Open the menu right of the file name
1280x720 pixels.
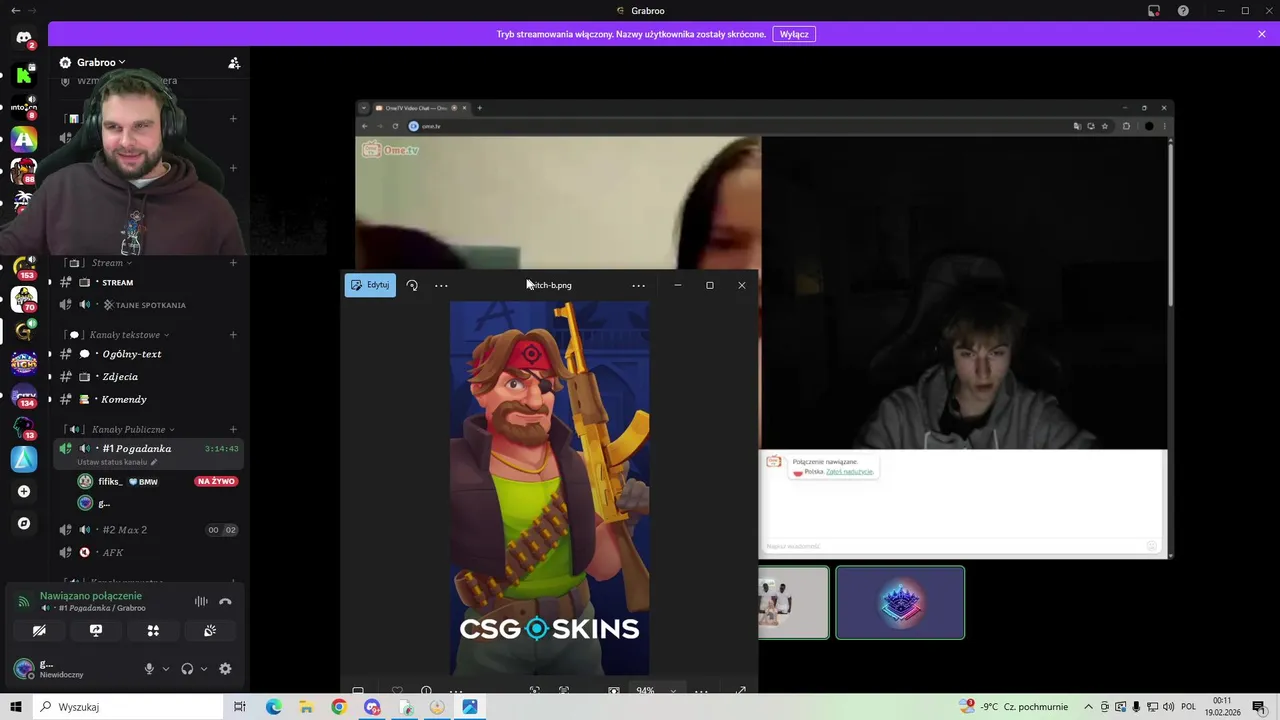(x=638, y=285)
